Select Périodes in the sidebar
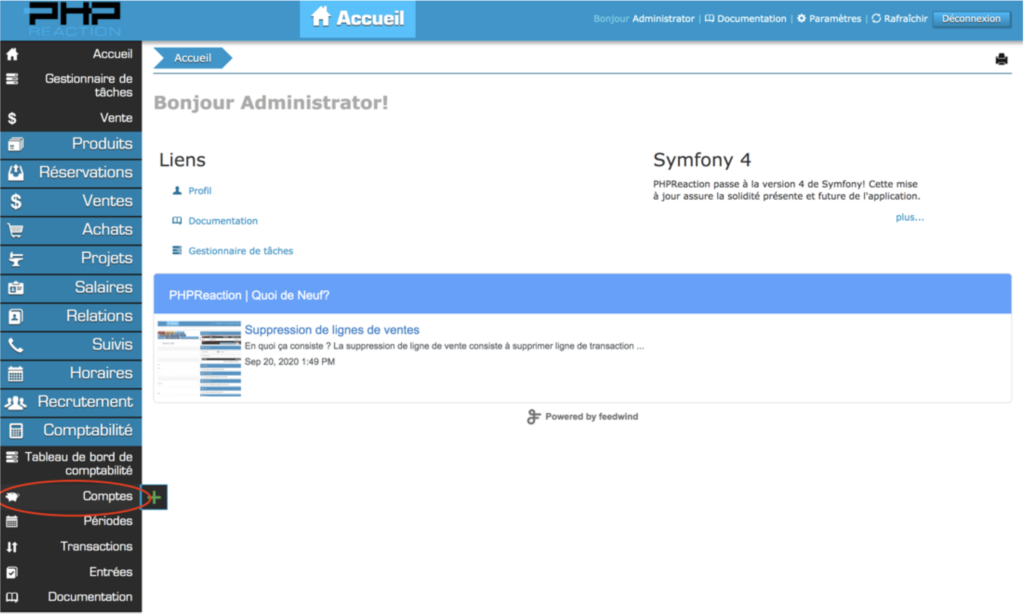This screenshot has width=1024, height=614. click(x=107, y=521)
